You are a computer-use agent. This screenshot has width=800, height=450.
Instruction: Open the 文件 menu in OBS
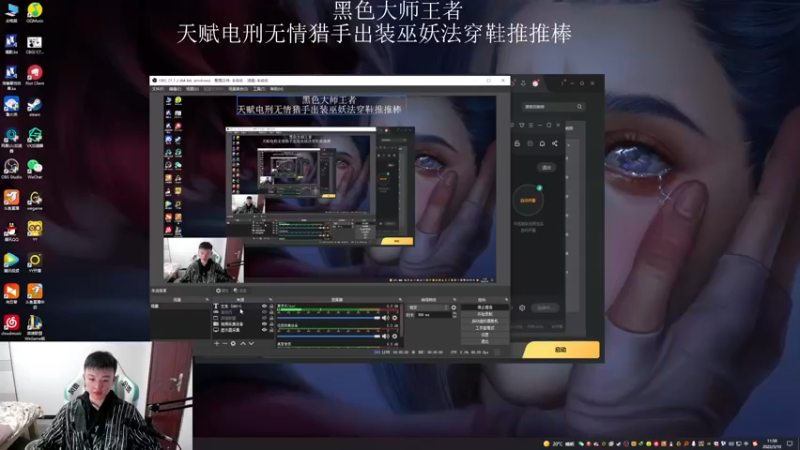[x=158, y=89]
